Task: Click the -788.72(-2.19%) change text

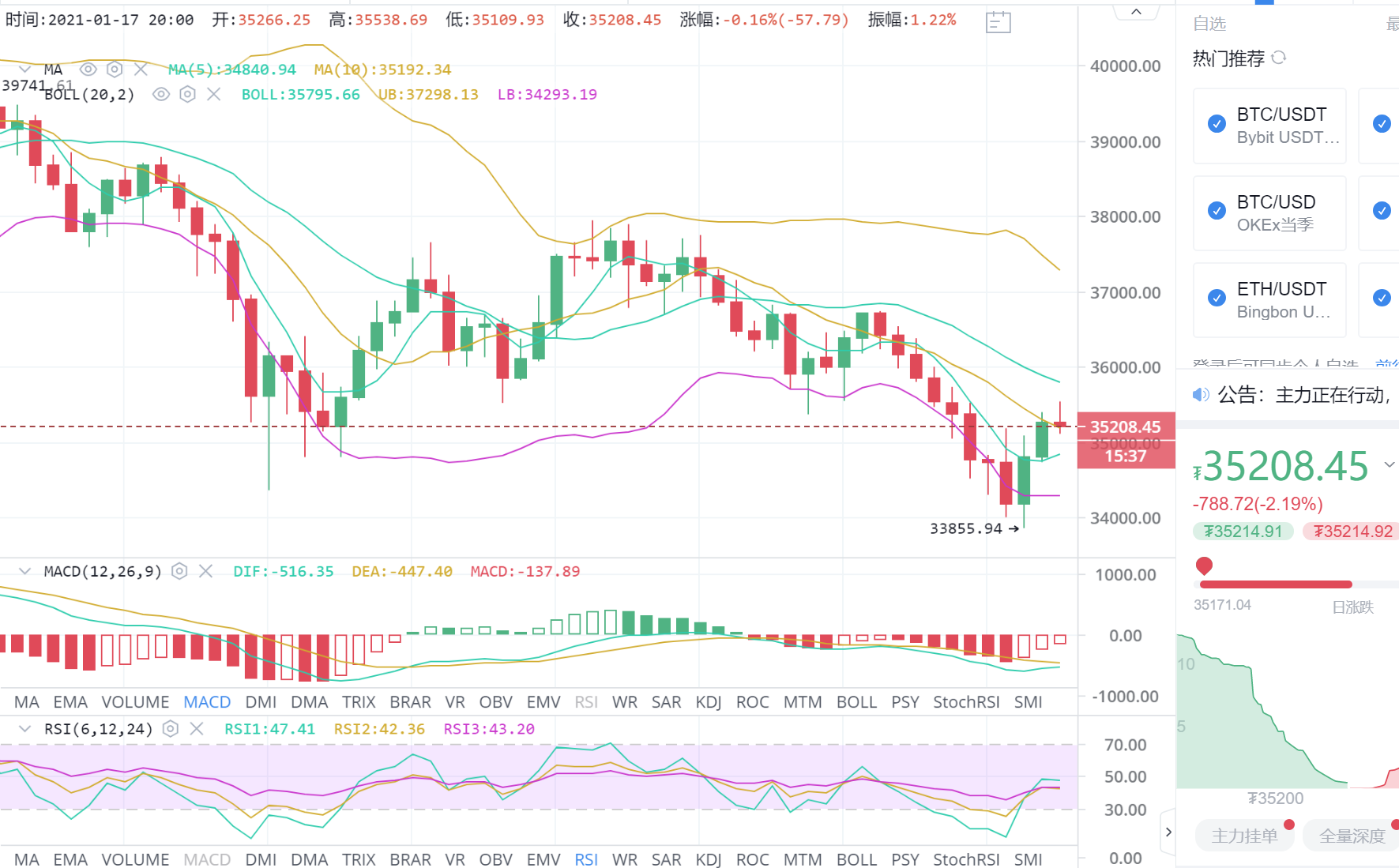Action: click(1258, 504)
